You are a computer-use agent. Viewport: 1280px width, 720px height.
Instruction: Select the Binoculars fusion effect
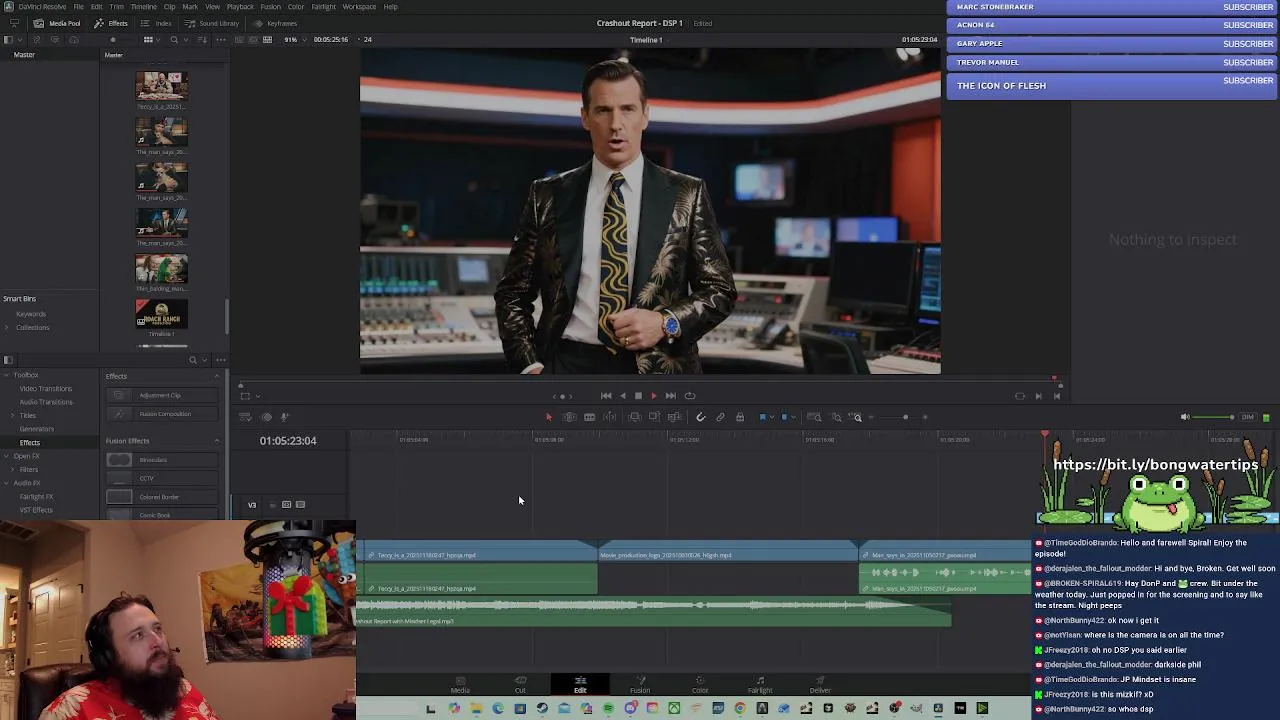(x=162, y=460)
